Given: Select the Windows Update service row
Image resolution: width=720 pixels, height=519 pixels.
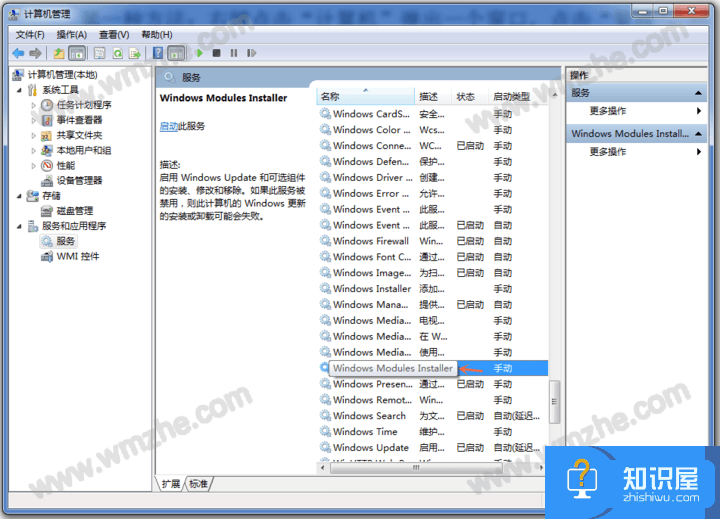Looking at the screenshot, I should tap(432, 448).
